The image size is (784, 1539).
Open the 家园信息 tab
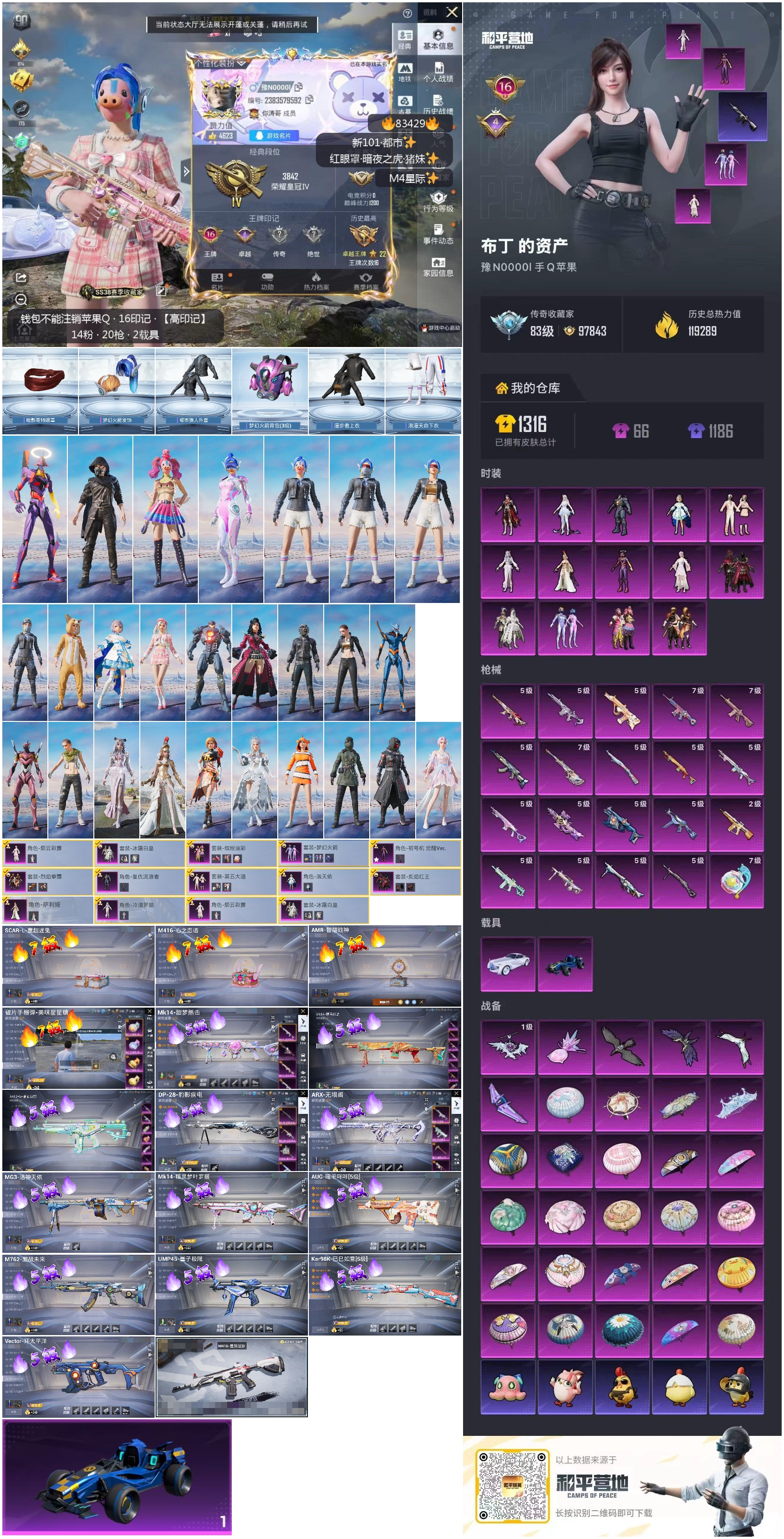pos(438,267)
